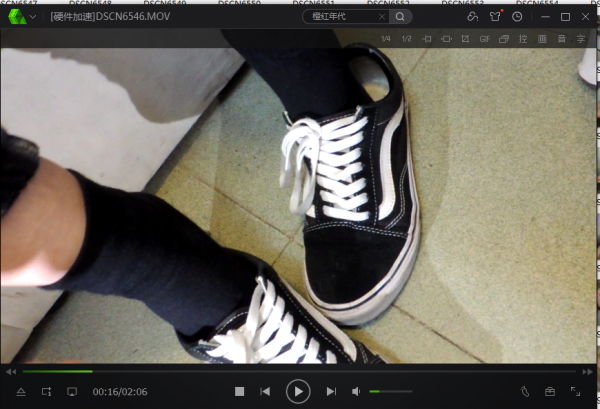Viewport: 600px width, 409px height.
Task: Open the playback history clock icon
Action: point(517,17)
